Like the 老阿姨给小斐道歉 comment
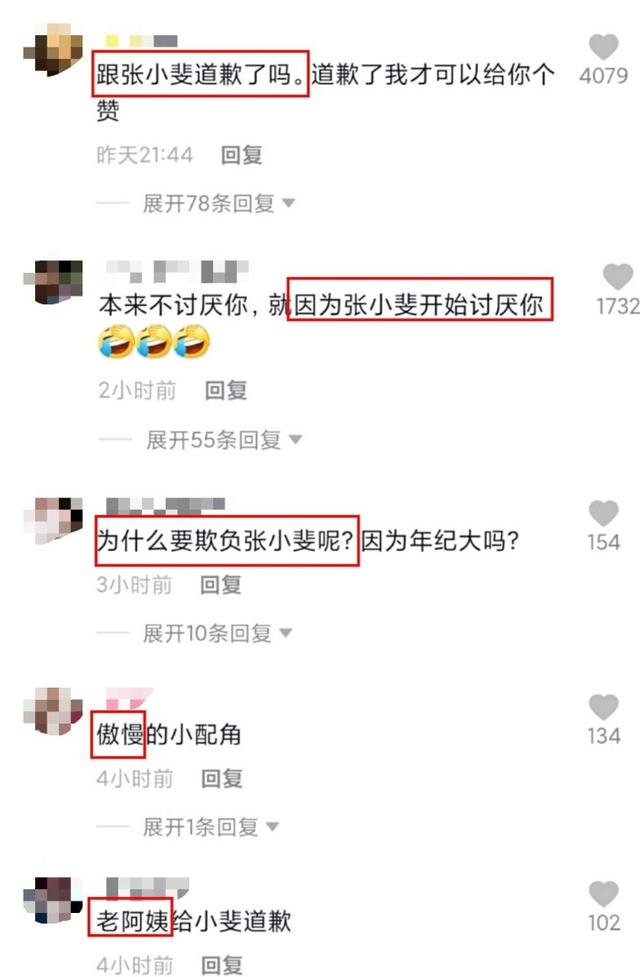 click(x=603, y=894)
